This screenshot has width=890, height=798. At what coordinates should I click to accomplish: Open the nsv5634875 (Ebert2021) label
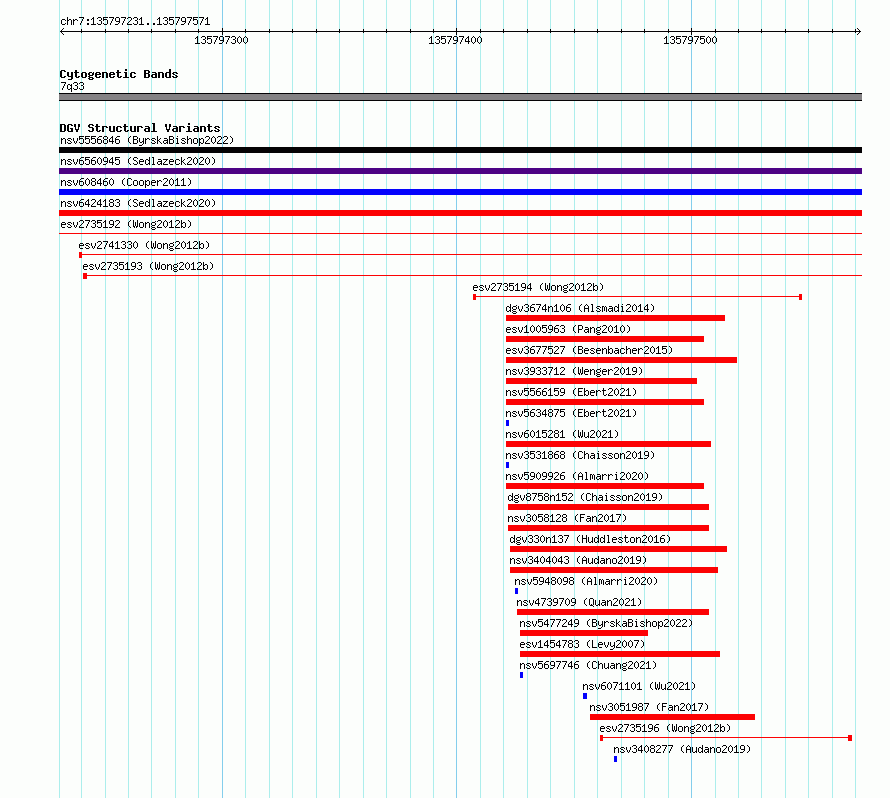point(571,413)
